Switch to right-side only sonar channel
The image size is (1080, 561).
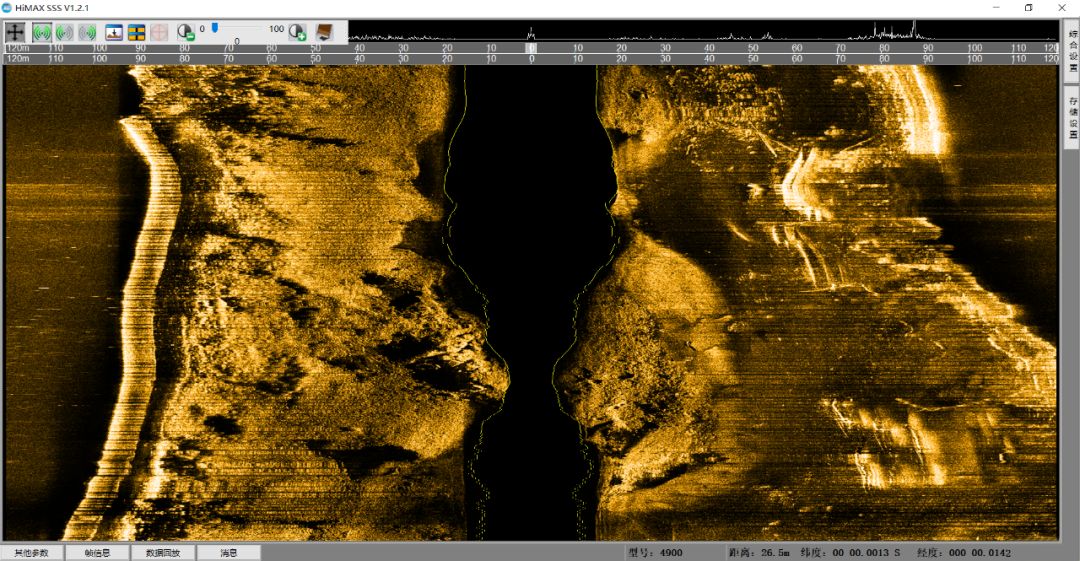click(x=87, y=32)
